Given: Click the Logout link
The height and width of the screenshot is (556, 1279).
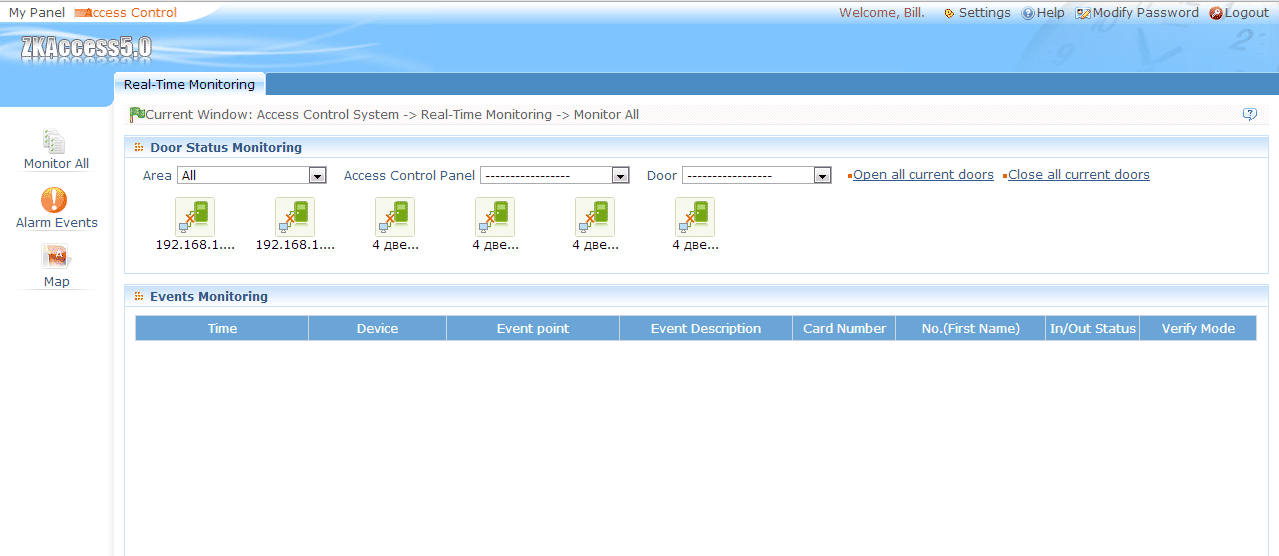Looking at the screenshot, I should [1239, 13].
